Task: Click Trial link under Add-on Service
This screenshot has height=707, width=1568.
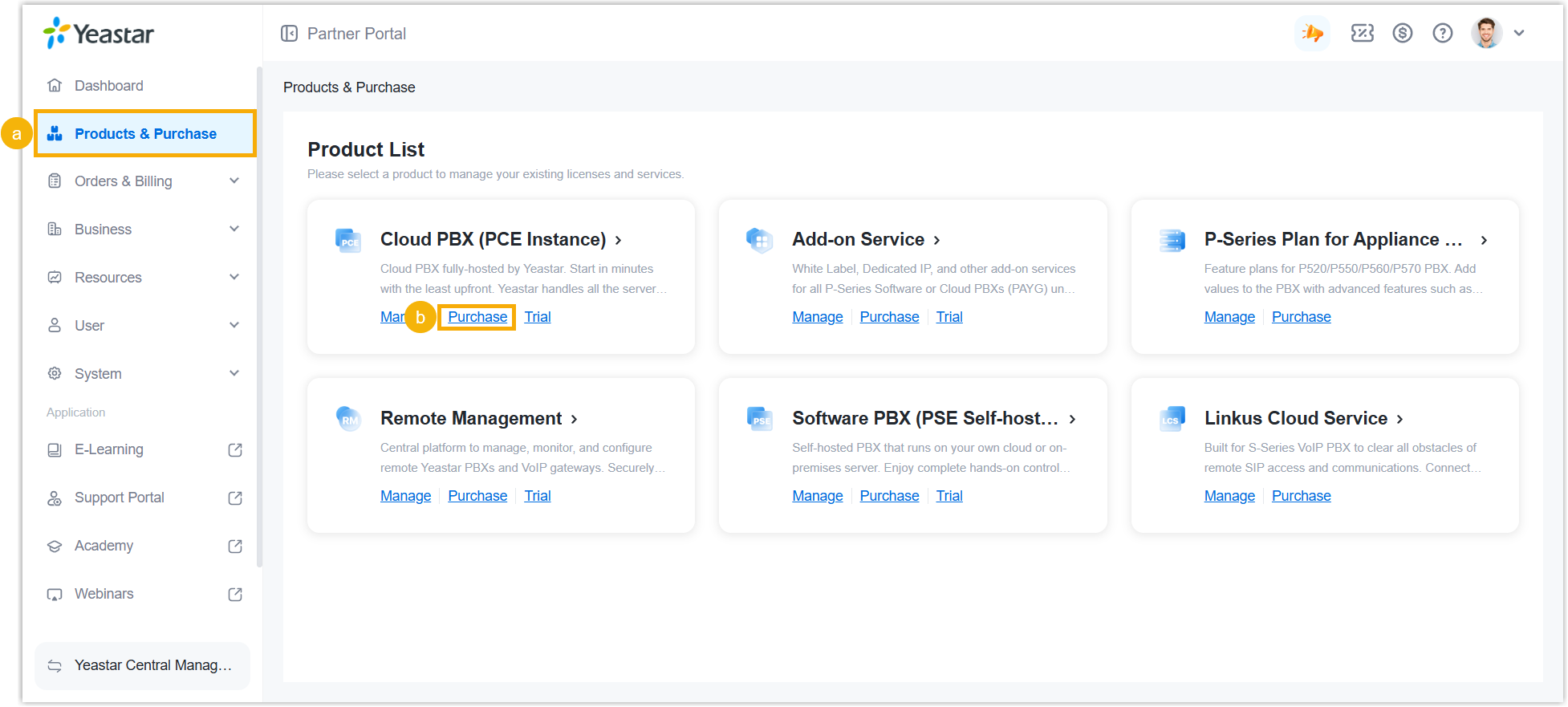Action: [949, 317]
